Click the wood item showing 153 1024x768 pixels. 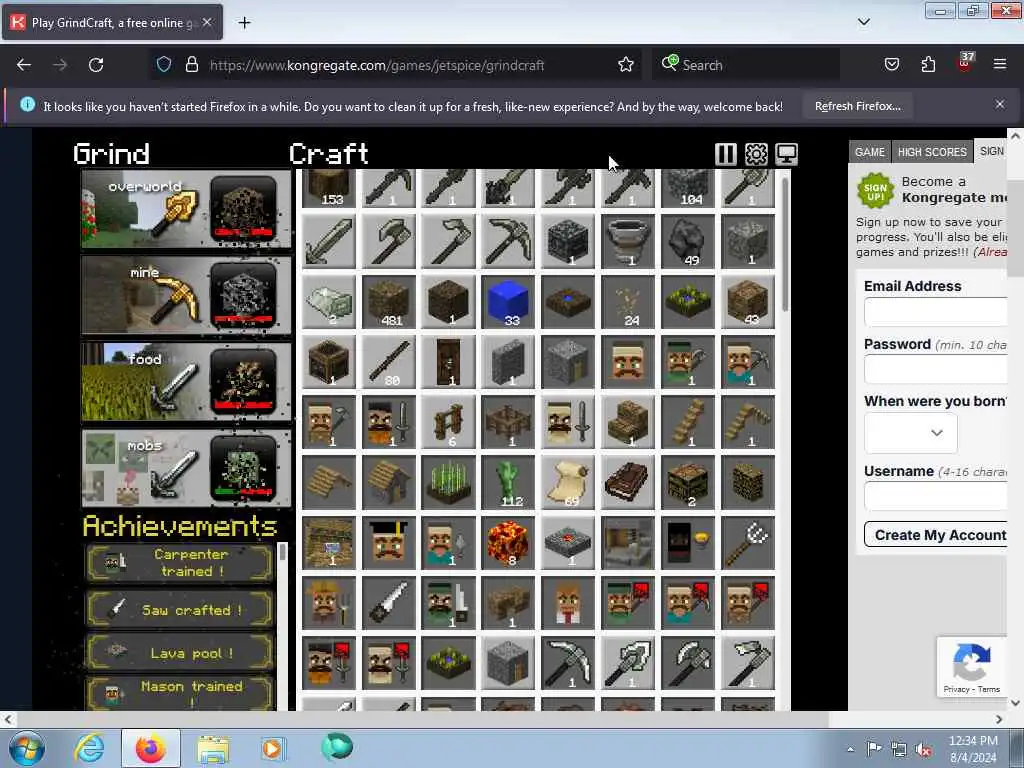pos(328,189)
